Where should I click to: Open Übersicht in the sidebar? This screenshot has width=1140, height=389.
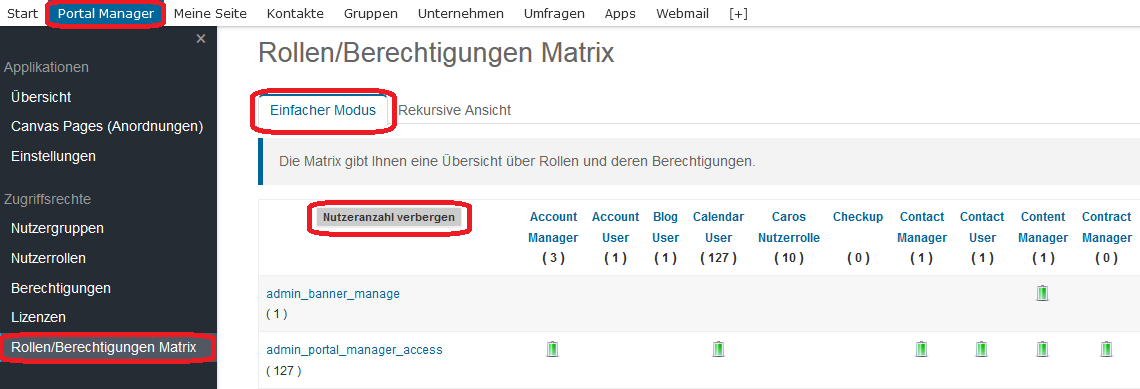tap(41, 97)
